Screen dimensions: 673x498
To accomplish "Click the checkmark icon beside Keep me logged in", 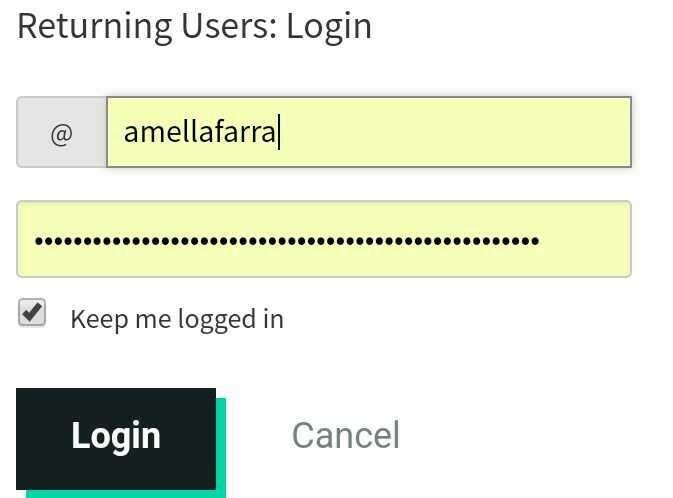I will (x=33, y=314).
